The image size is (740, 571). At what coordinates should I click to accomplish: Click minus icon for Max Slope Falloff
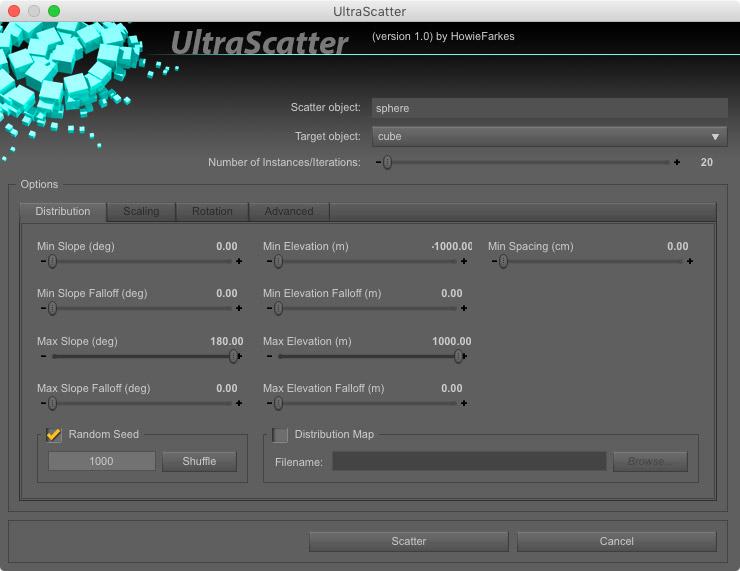click(x=43, y=403)
